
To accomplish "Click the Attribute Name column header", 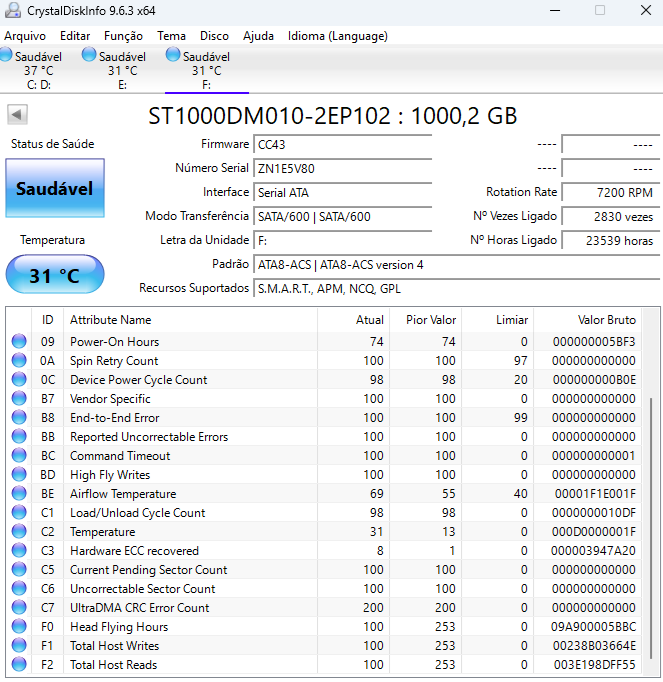I will pos(191,320).
